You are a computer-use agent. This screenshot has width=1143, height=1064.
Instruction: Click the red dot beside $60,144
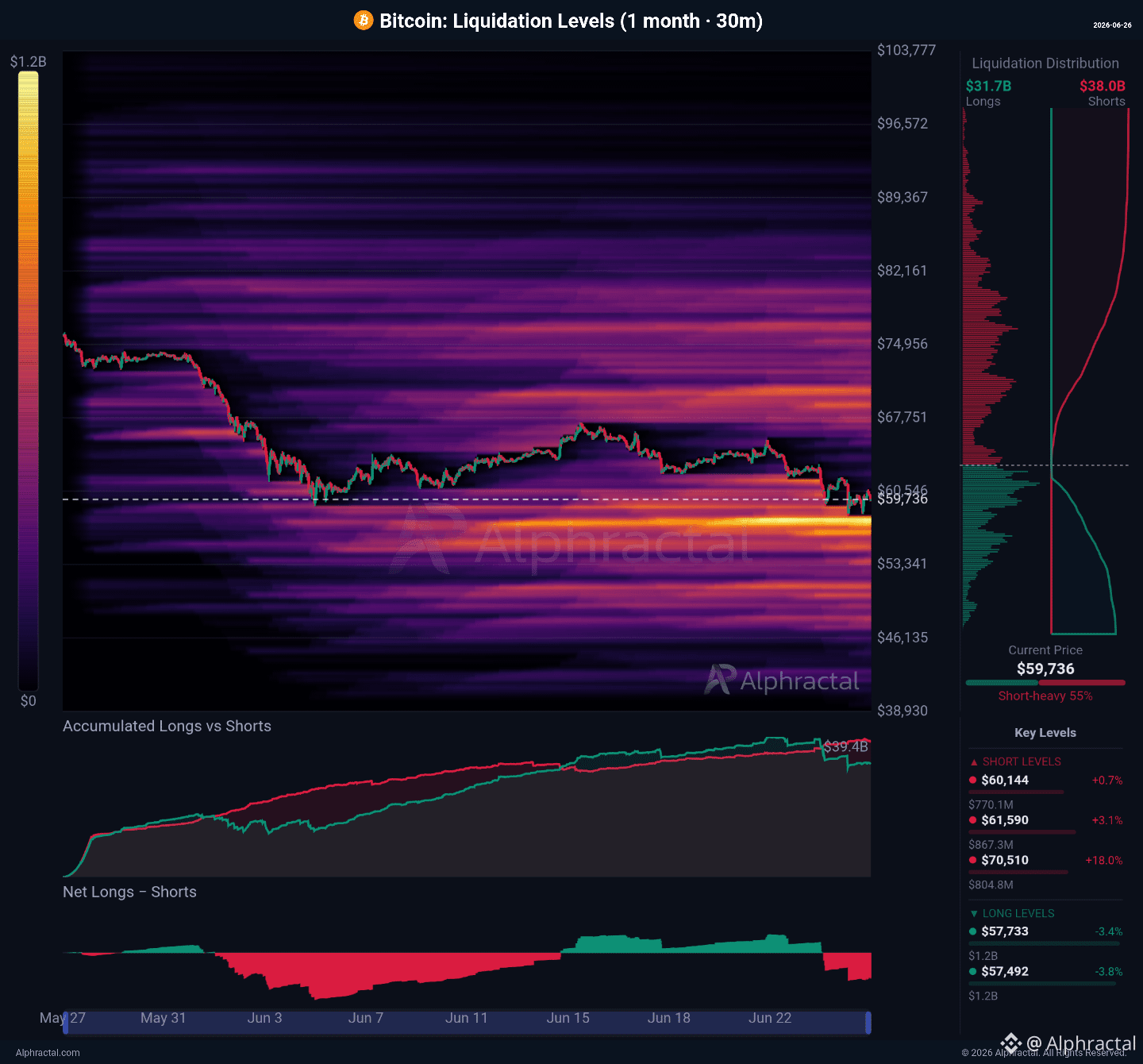coord(972,780)
